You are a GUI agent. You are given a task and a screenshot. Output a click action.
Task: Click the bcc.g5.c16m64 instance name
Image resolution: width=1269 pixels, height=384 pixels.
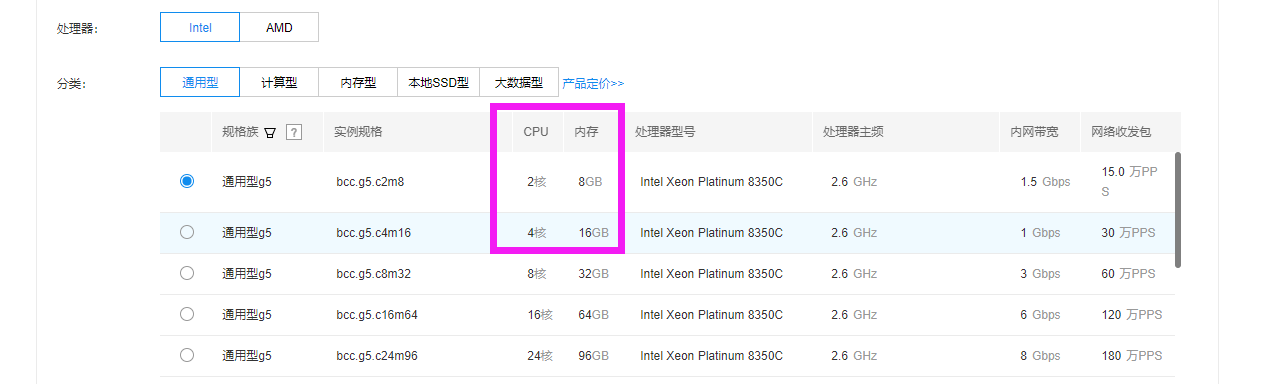[377, 315]
